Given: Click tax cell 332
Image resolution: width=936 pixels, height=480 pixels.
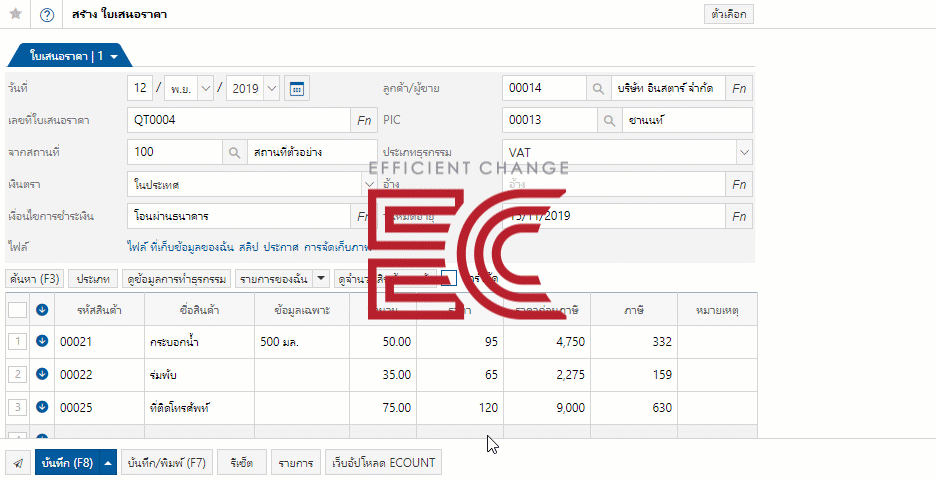Looking at the screenshot, I should (x=634, y=342).
